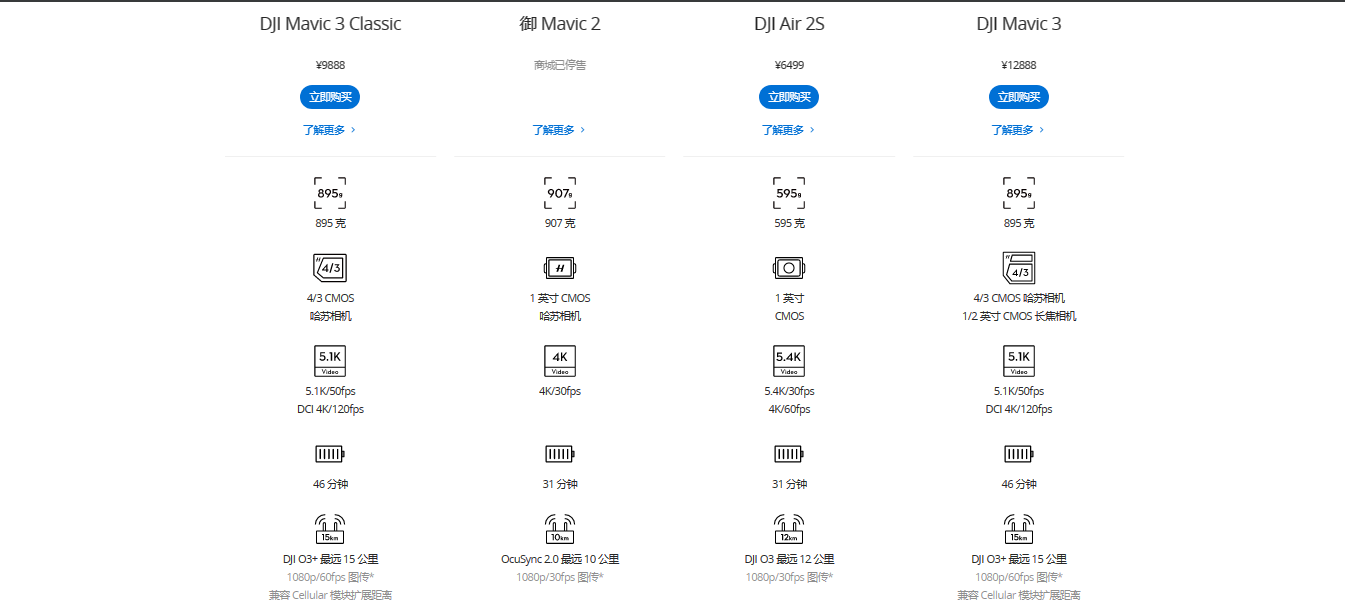Open 了解更多 link for DJI Mavic 3 Classic
1345x607 pixels.
[330, 130]
